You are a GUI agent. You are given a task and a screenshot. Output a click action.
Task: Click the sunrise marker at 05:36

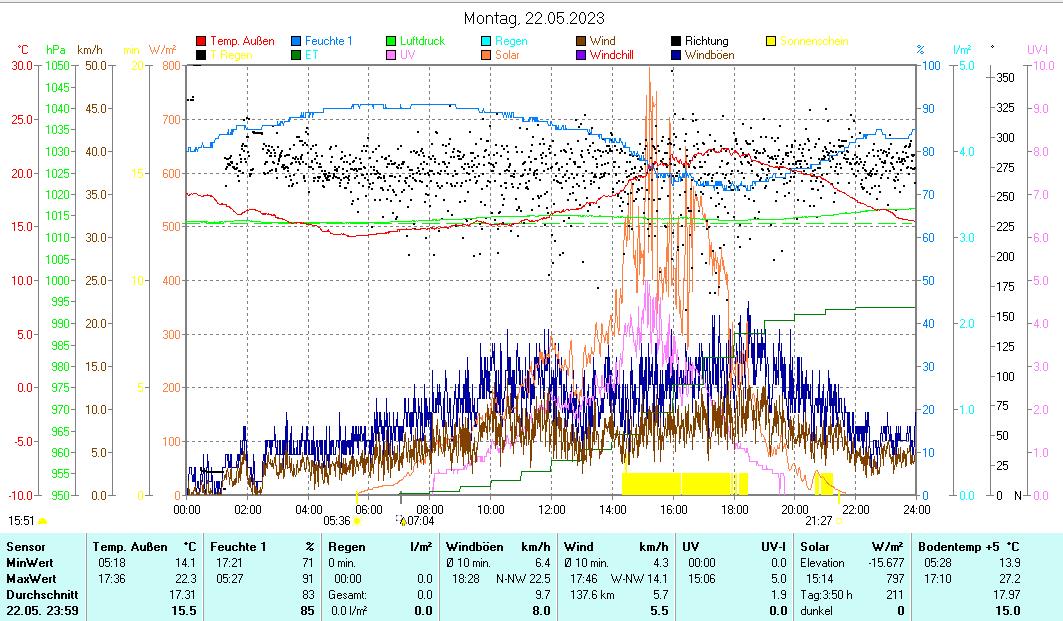click(338, 520)
